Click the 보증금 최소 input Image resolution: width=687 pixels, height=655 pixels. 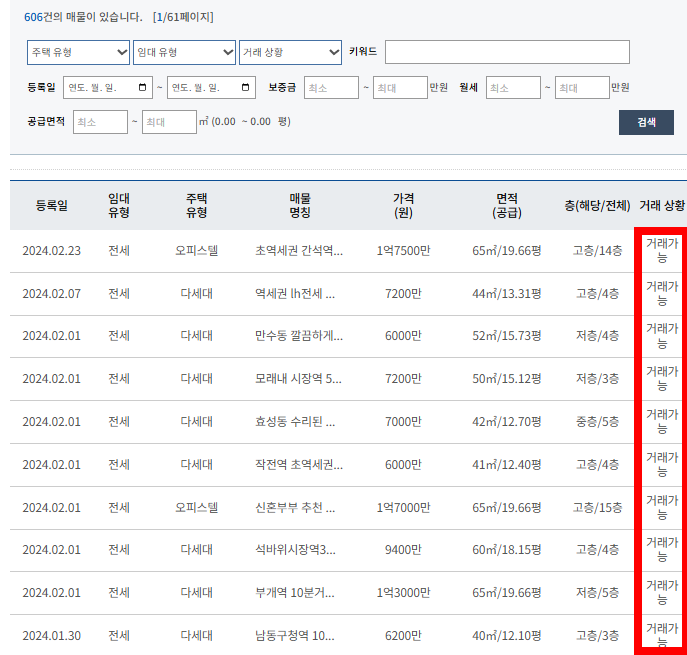click(331, 88)
